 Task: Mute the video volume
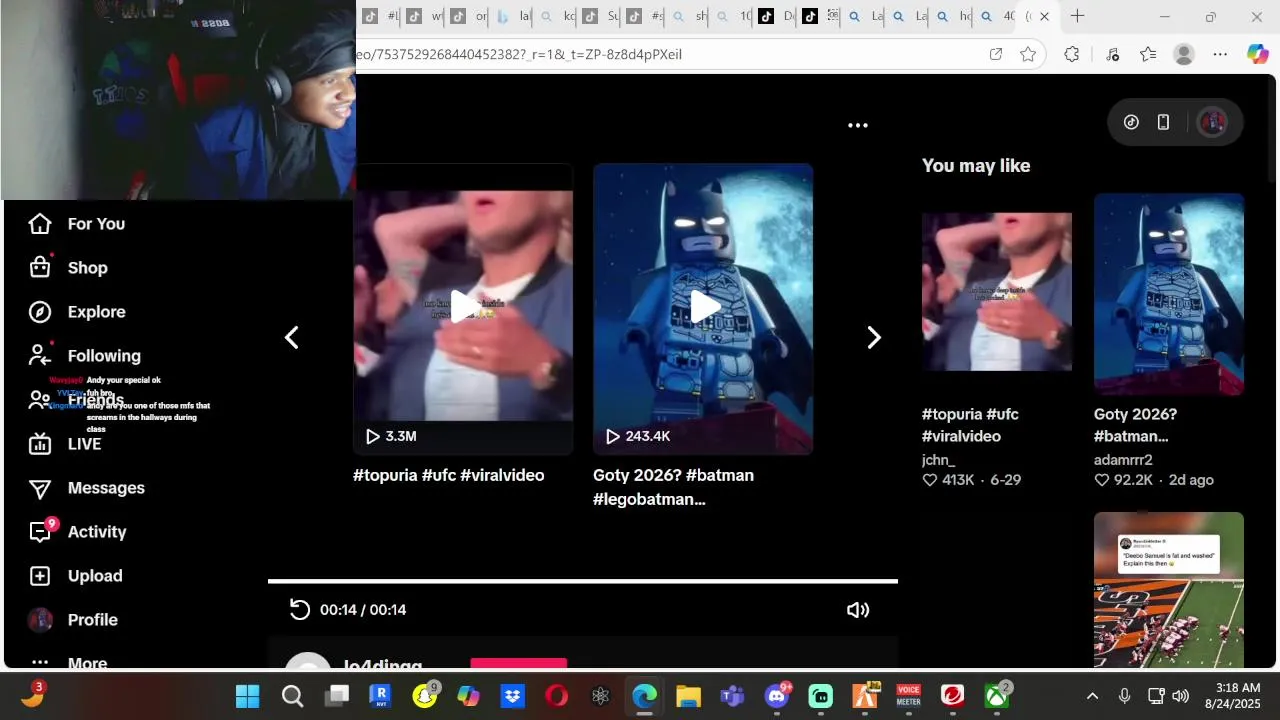(x=858, y=610)
